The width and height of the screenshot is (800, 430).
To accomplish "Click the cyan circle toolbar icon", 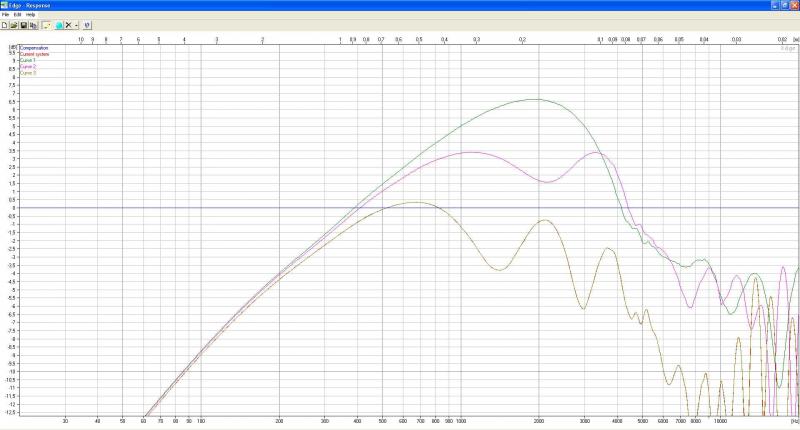I will click(x=58, y=24).
